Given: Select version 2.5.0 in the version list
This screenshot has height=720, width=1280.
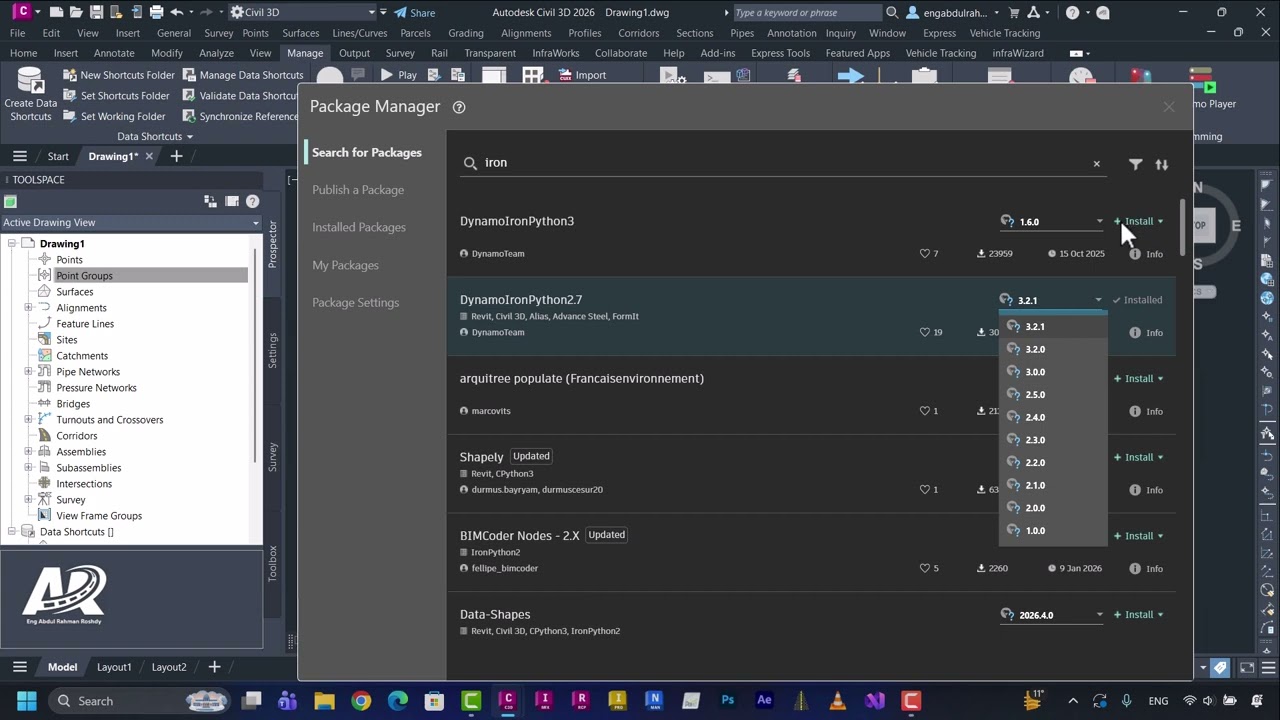Looking at the screenshot, I should coord(1053,394).
